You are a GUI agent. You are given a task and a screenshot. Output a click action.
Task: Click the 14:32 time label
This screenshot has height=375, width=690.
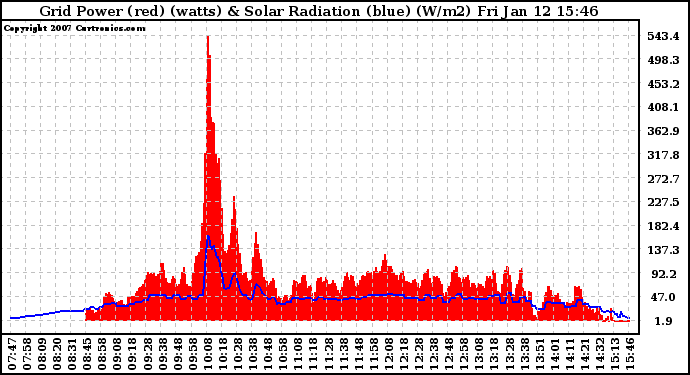point(600,354)
